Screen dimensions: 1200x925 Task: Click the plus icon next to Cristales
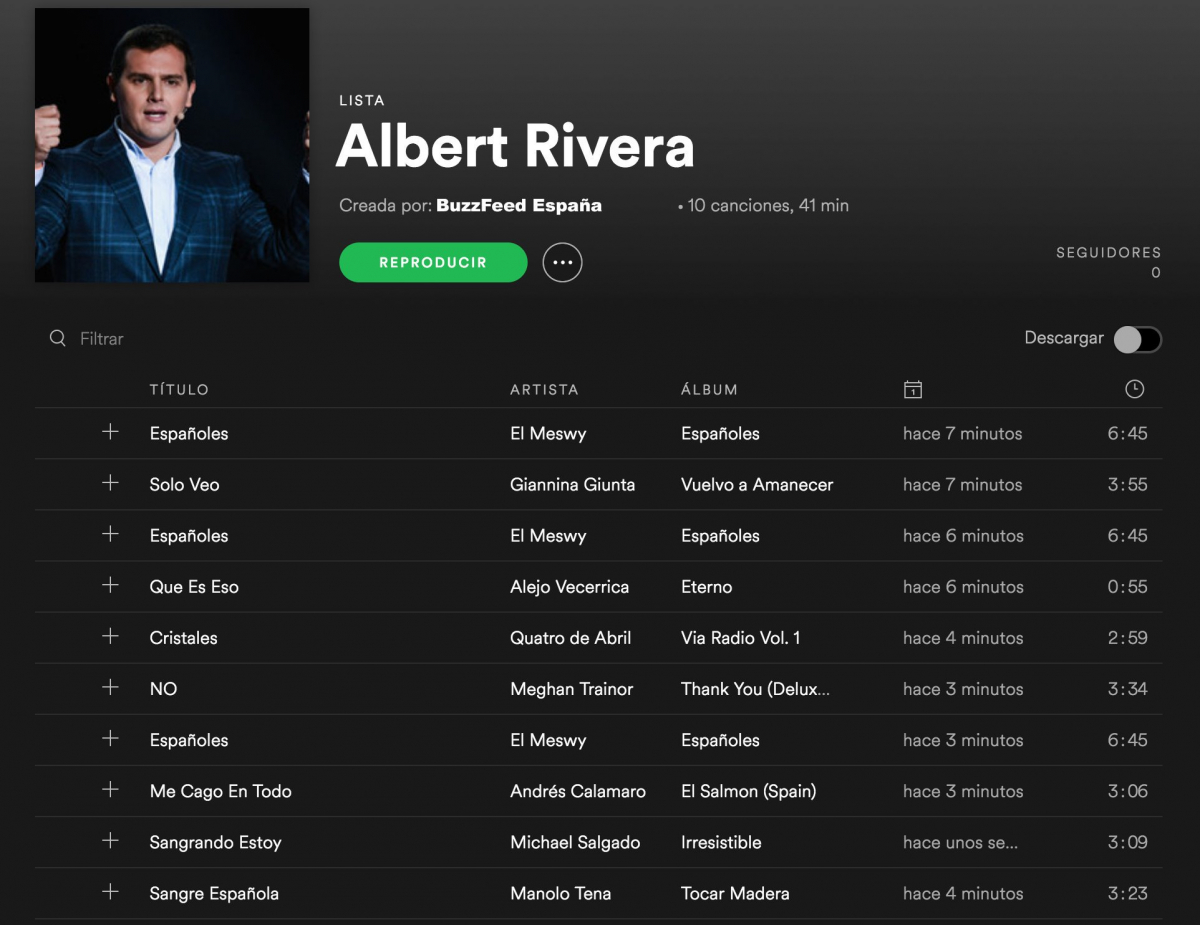[x=110, y=636]
